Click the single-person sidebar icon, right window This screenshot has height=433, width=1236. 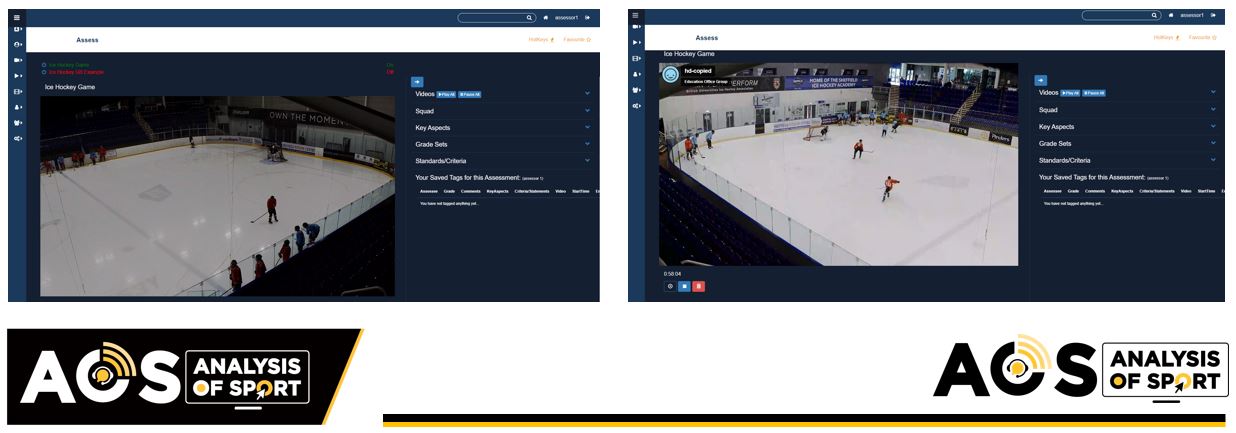(636, 74)
